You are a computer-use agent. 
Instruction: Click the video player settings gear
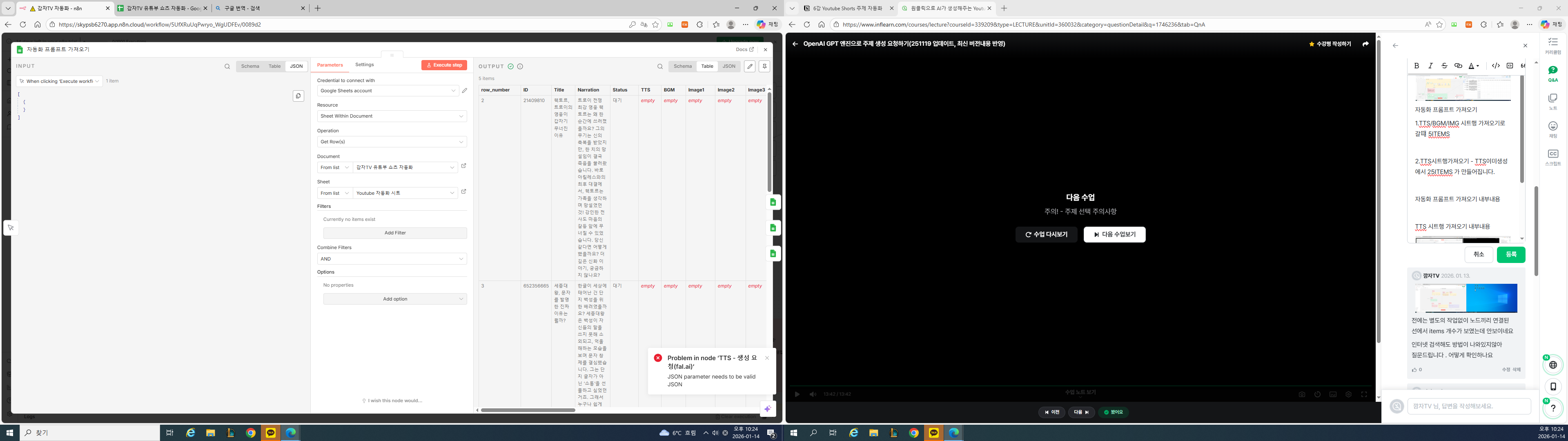[x=1348, y=394]
